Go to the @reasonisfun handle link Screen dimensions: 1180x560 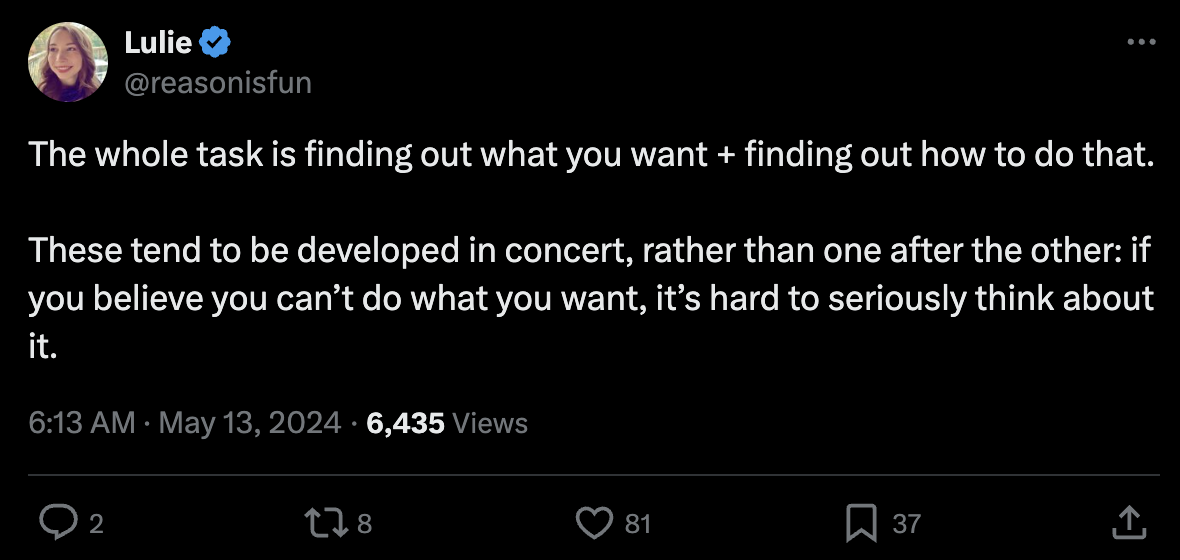217,82
